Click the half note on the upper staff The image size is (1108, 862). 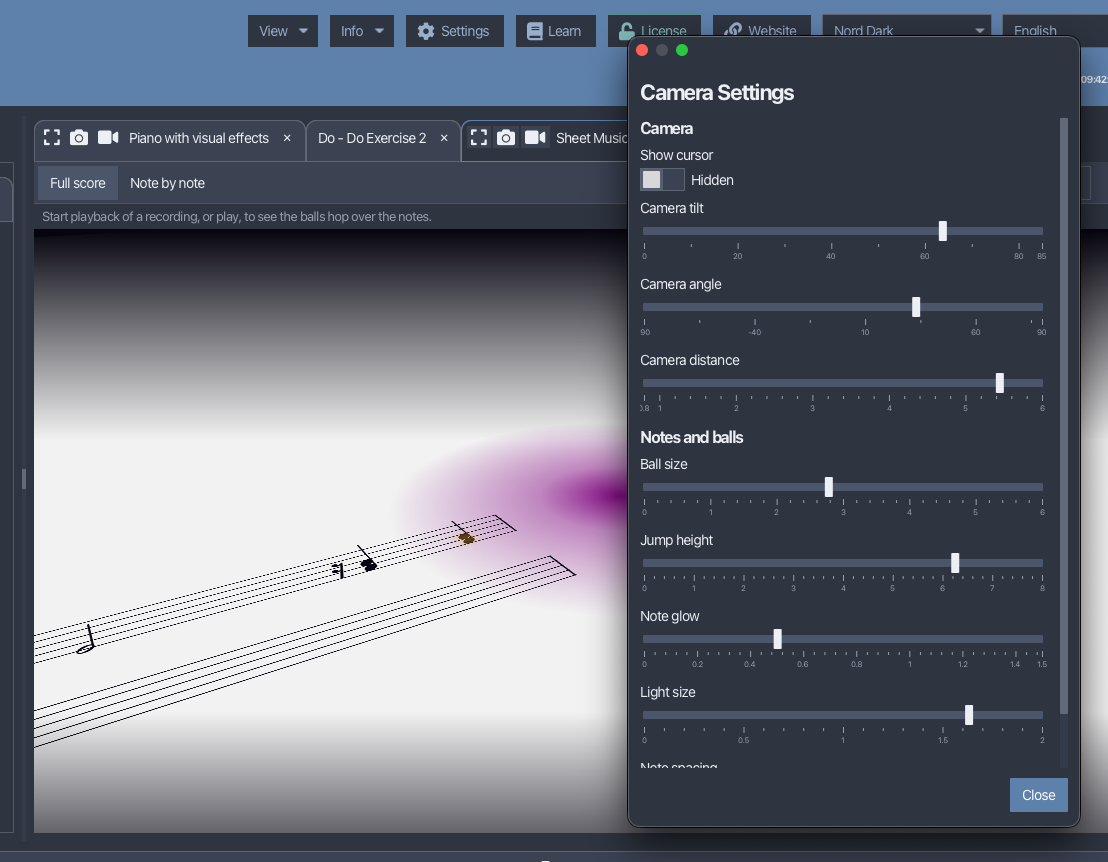tap(87, 639)
